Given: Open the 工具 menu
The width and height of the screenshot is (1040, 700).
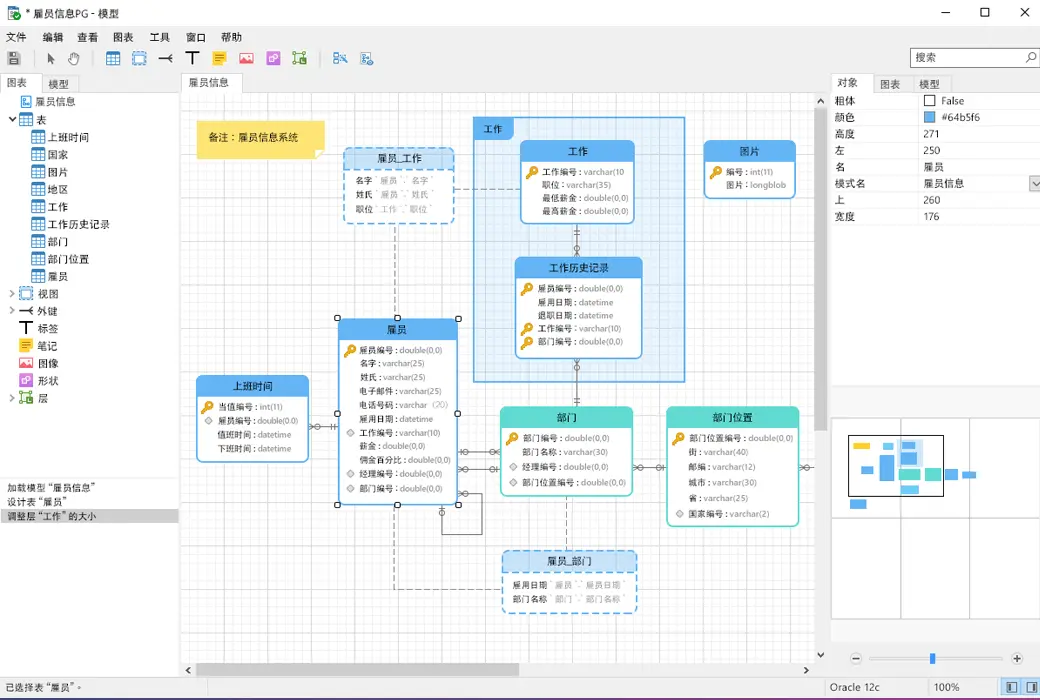Looking at the screenshot, I should pos(159,37).
